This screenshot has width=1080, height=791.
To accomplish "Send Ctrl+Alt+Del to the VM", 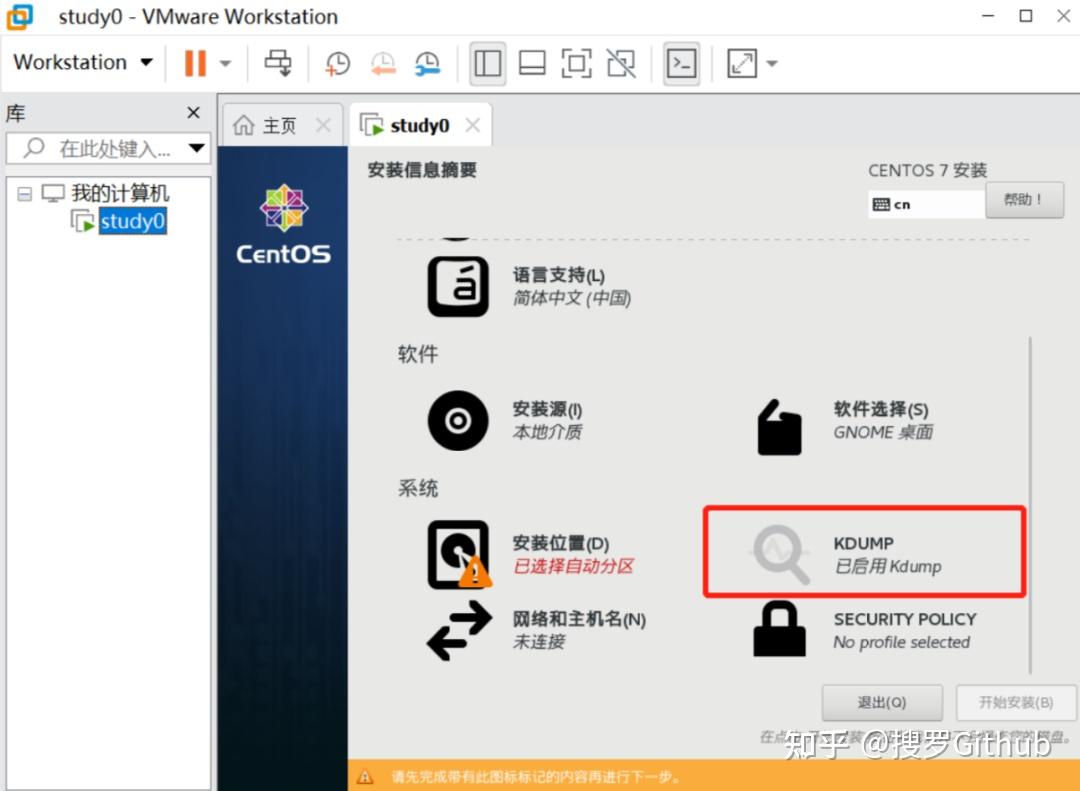I will pos(278,63).
